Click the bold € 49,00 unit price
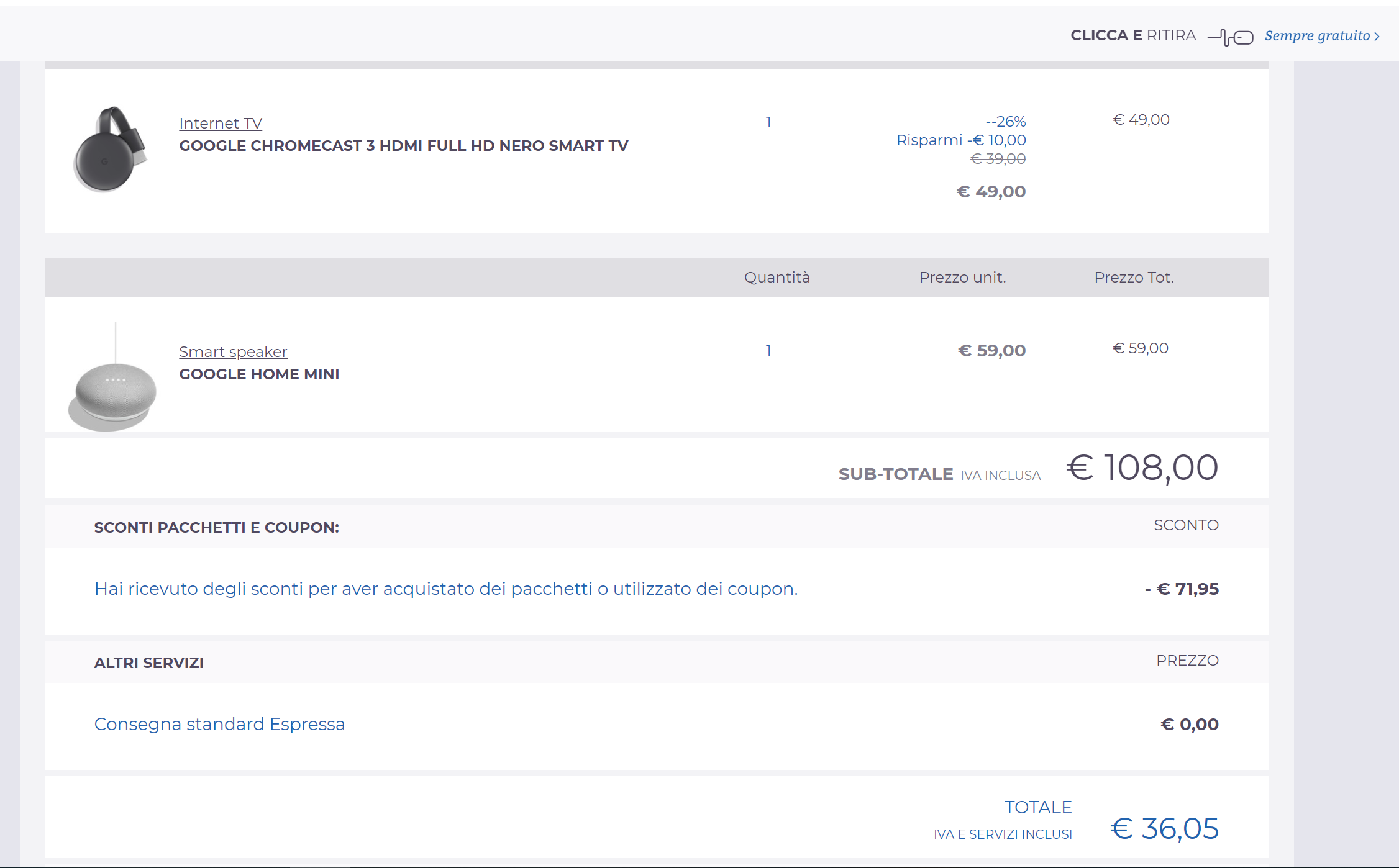The height and width of the screenshot is (868, 1399). [991, 192]
